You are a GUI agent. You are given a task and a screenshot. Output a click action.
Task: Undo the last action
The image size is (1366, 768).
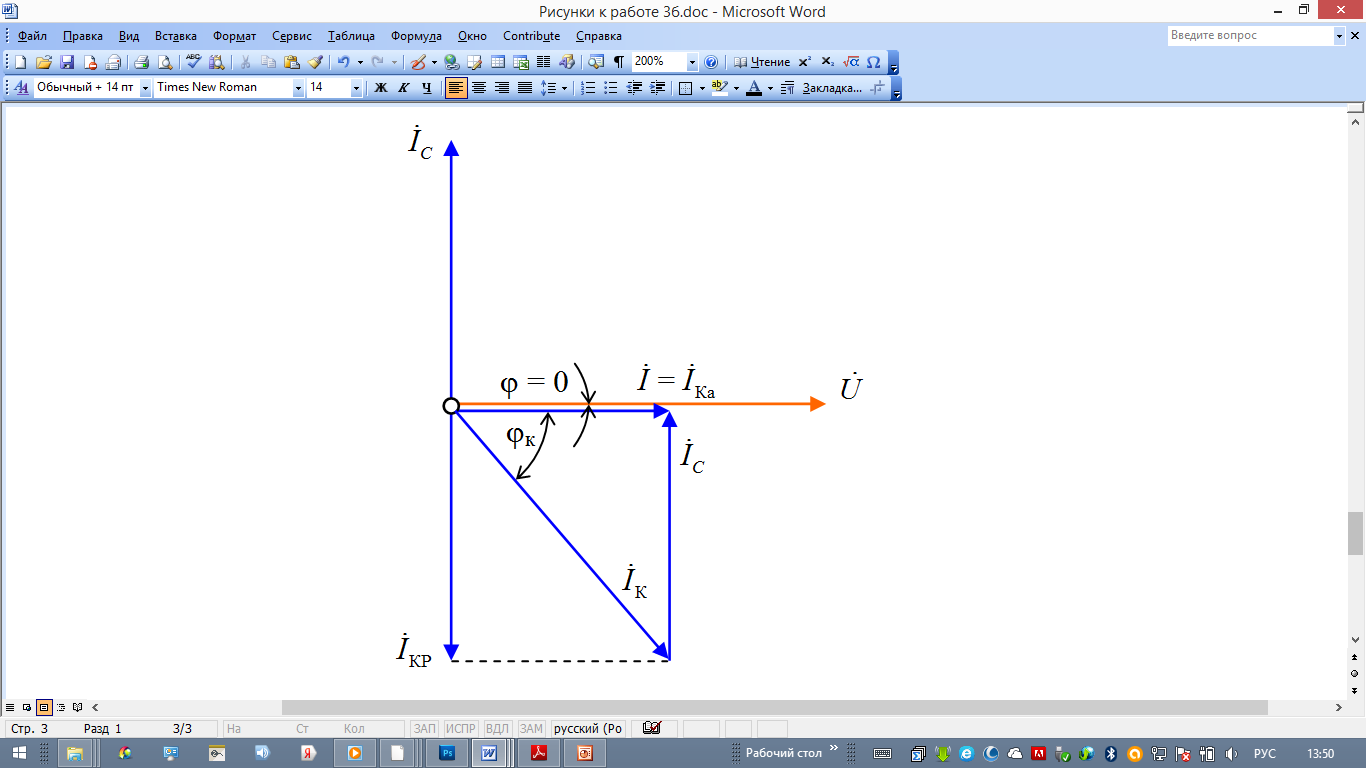click(343, 62)
